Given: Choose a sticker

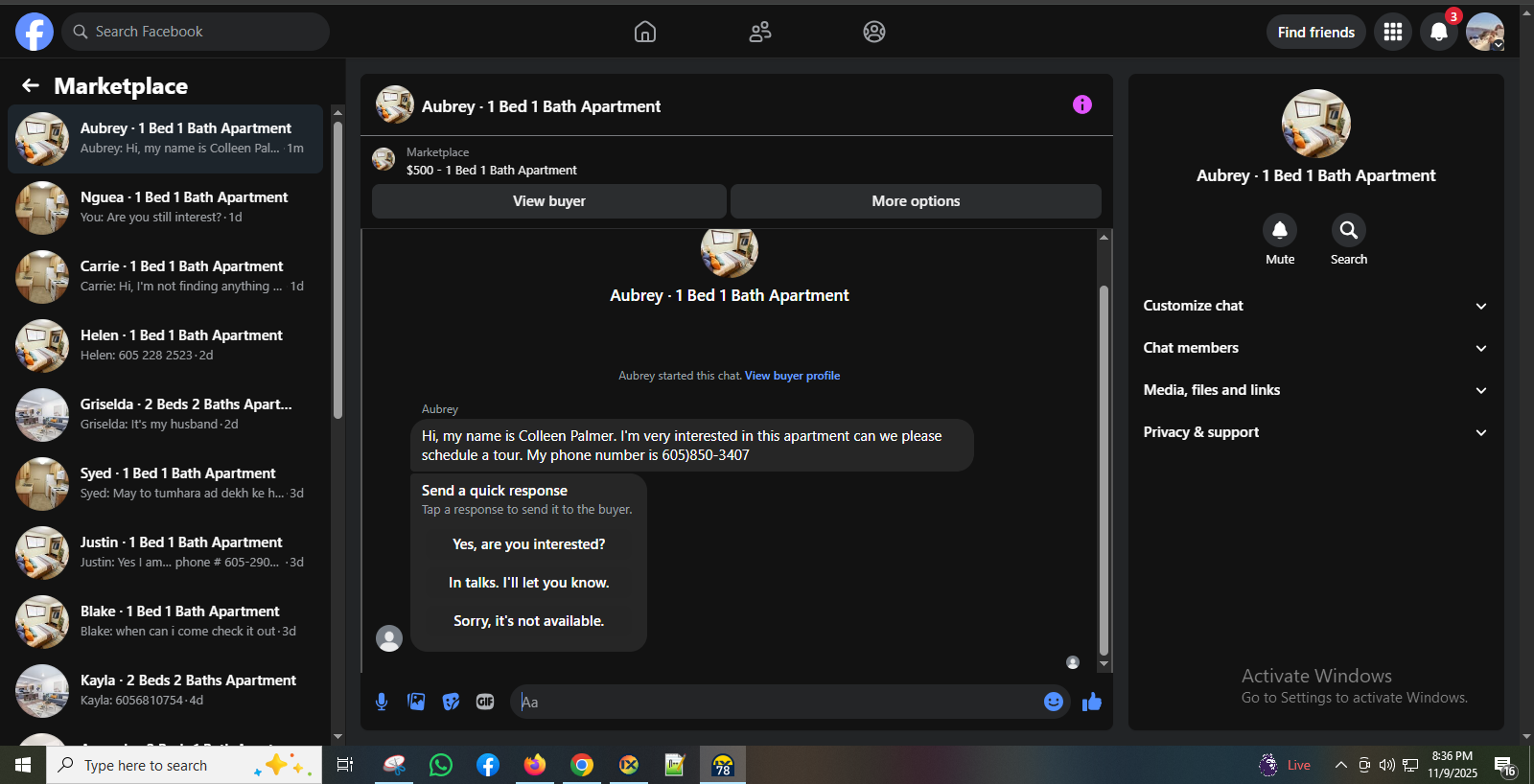Looking at the screenshot, I should pos(451,702).
